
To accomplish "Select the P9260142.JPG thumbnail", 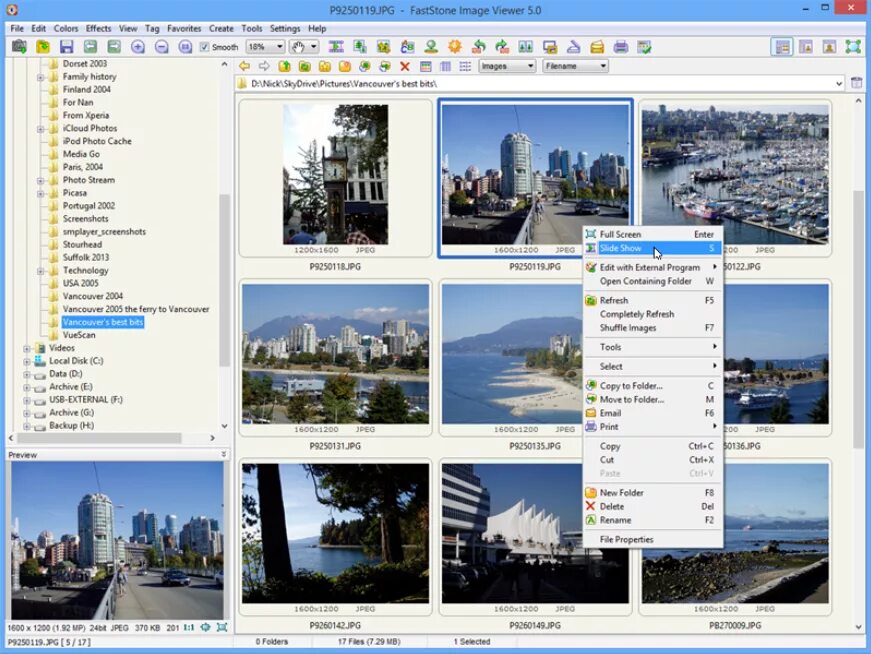I will coord(336,533).
